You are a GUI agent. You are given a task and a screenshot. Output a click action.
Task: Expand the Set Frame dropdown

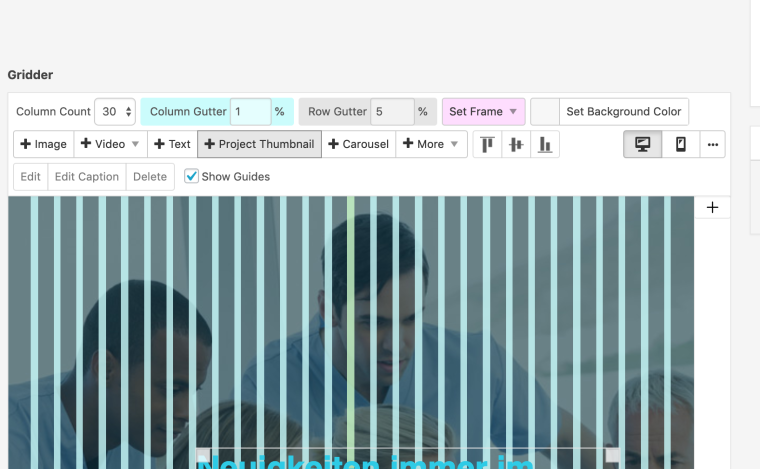click(x=483, y=112)
